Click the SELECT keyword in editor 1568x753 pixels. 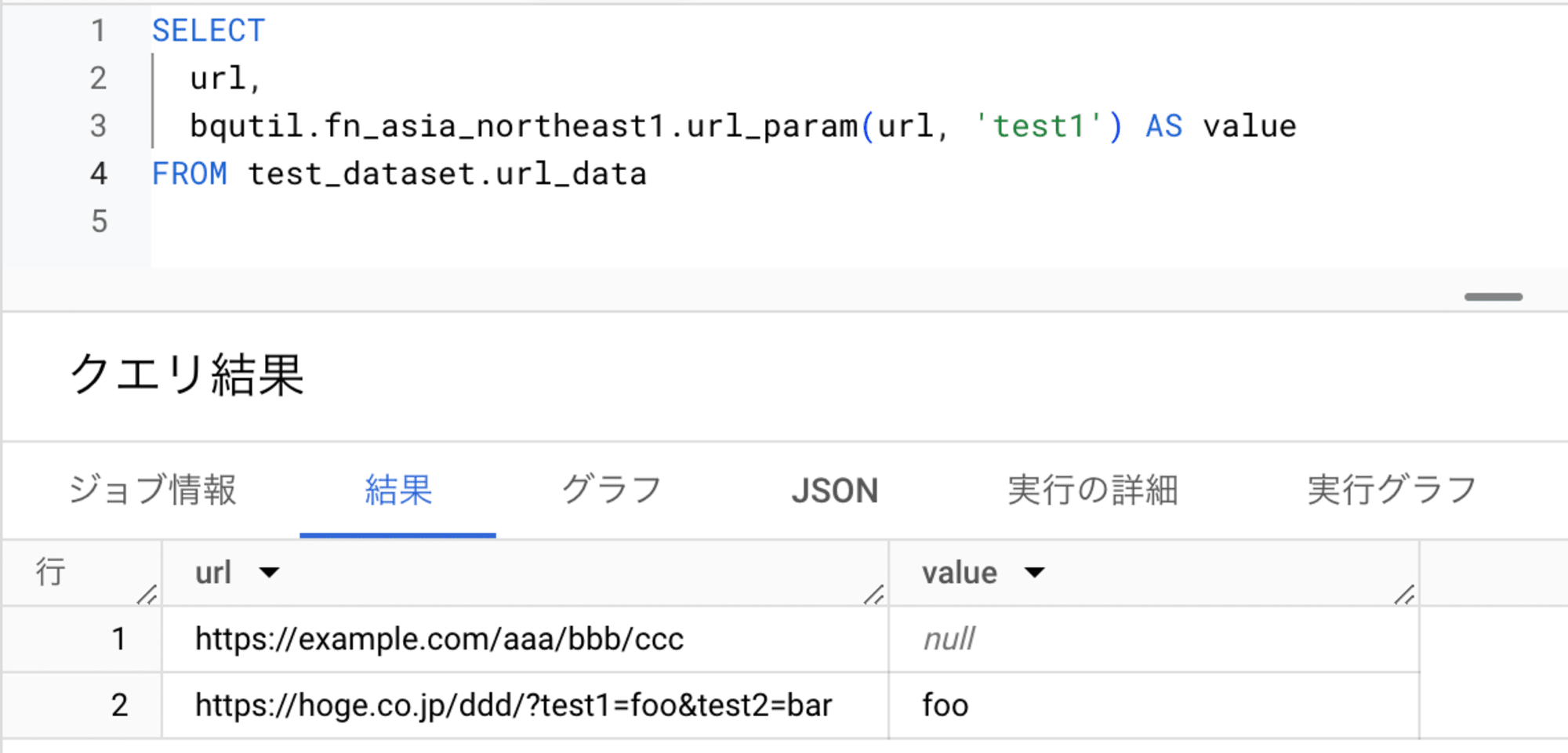[x=209, y=31]
